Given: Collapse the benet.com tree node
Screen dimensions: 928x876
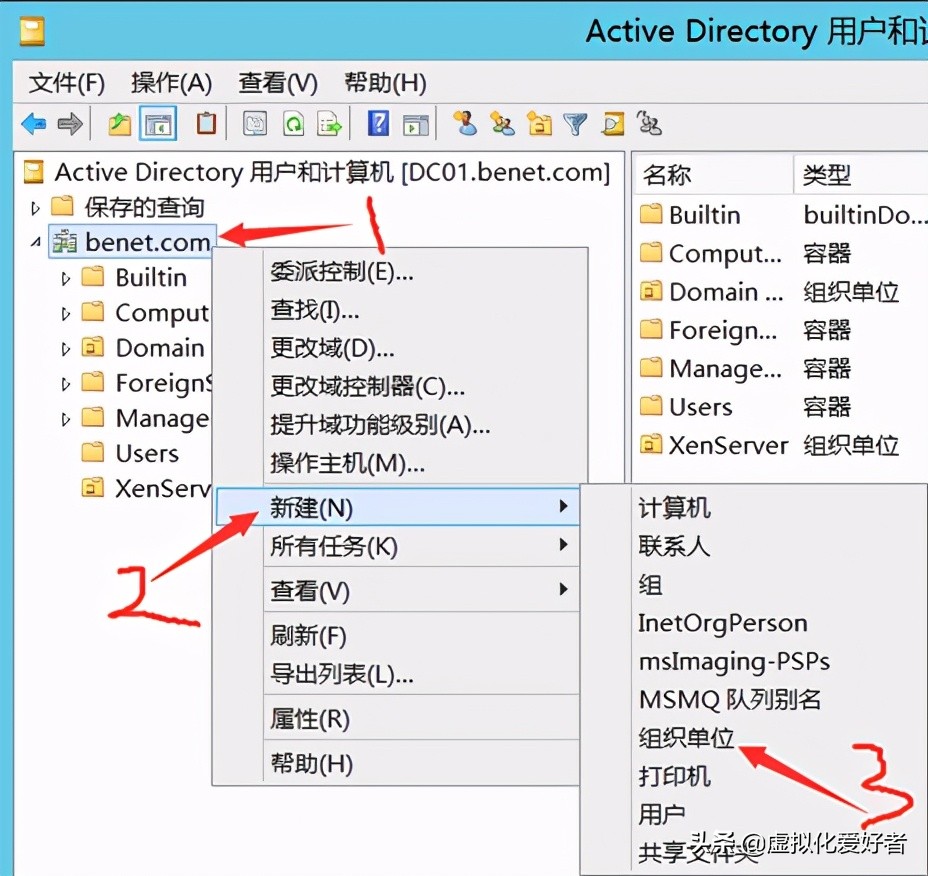Looking at the screenshot, I should click(x=36, y=242).
